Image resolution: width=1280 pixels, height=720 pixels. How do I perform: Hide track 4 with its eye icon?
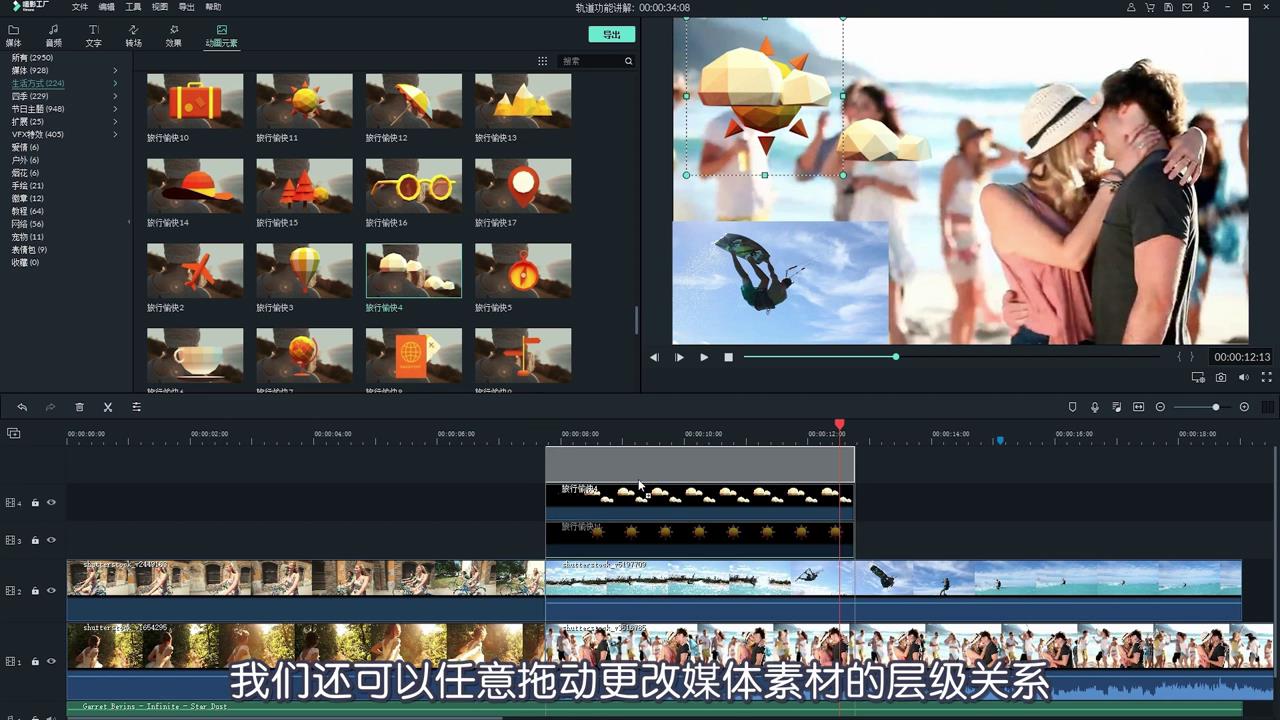click(x=51, y=502)
